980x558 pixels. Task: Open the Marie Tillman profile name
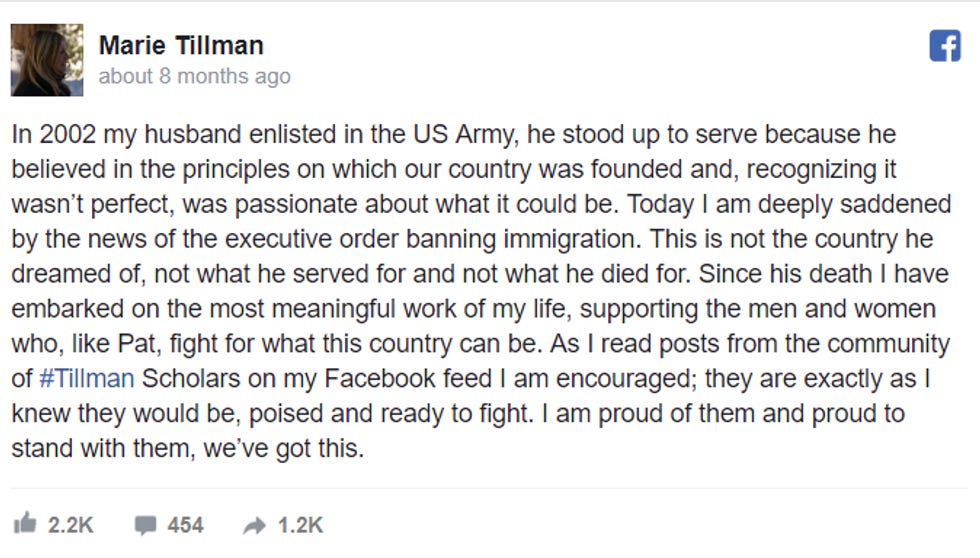coord(181,46)
